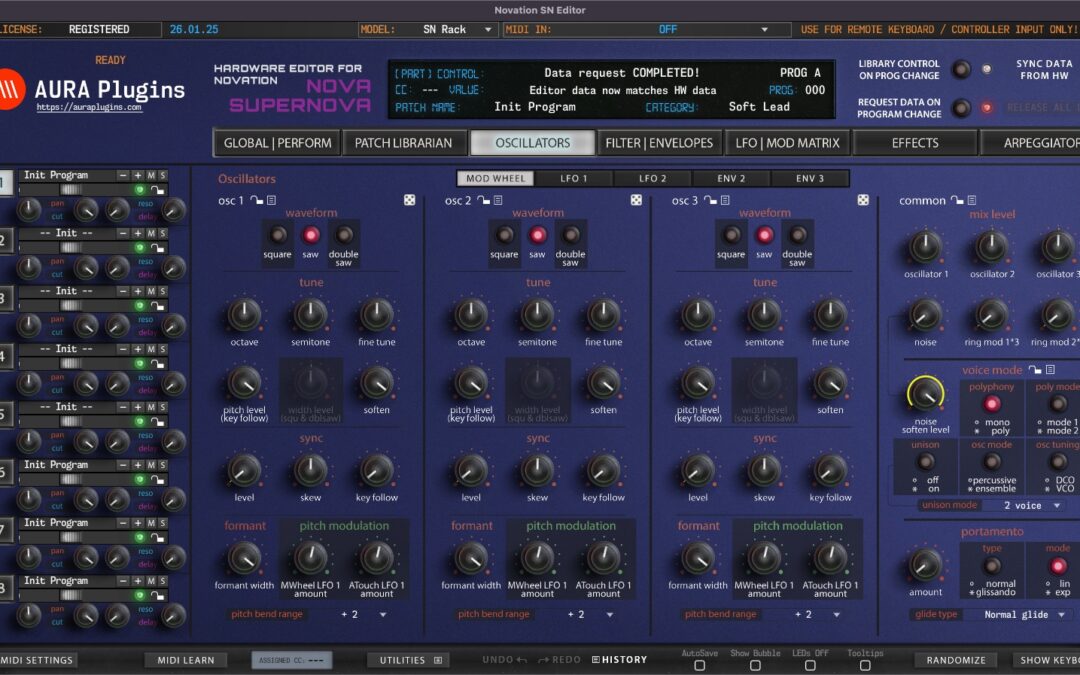Switch to the FILTER | ENVELOPES tab
This screenshot has width=1080, height=675.
tap(659, 142)
